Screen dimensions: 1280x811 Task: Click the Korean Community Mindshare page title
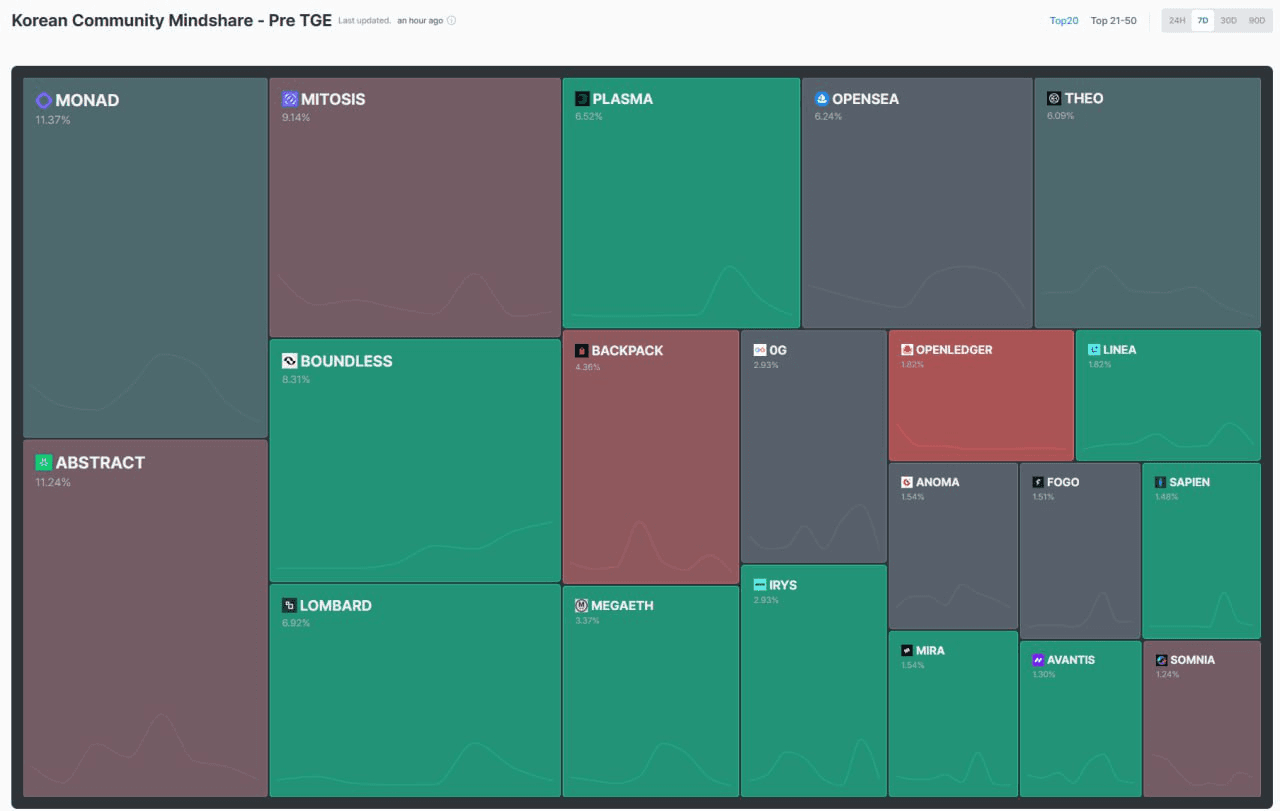coord(171,20)
